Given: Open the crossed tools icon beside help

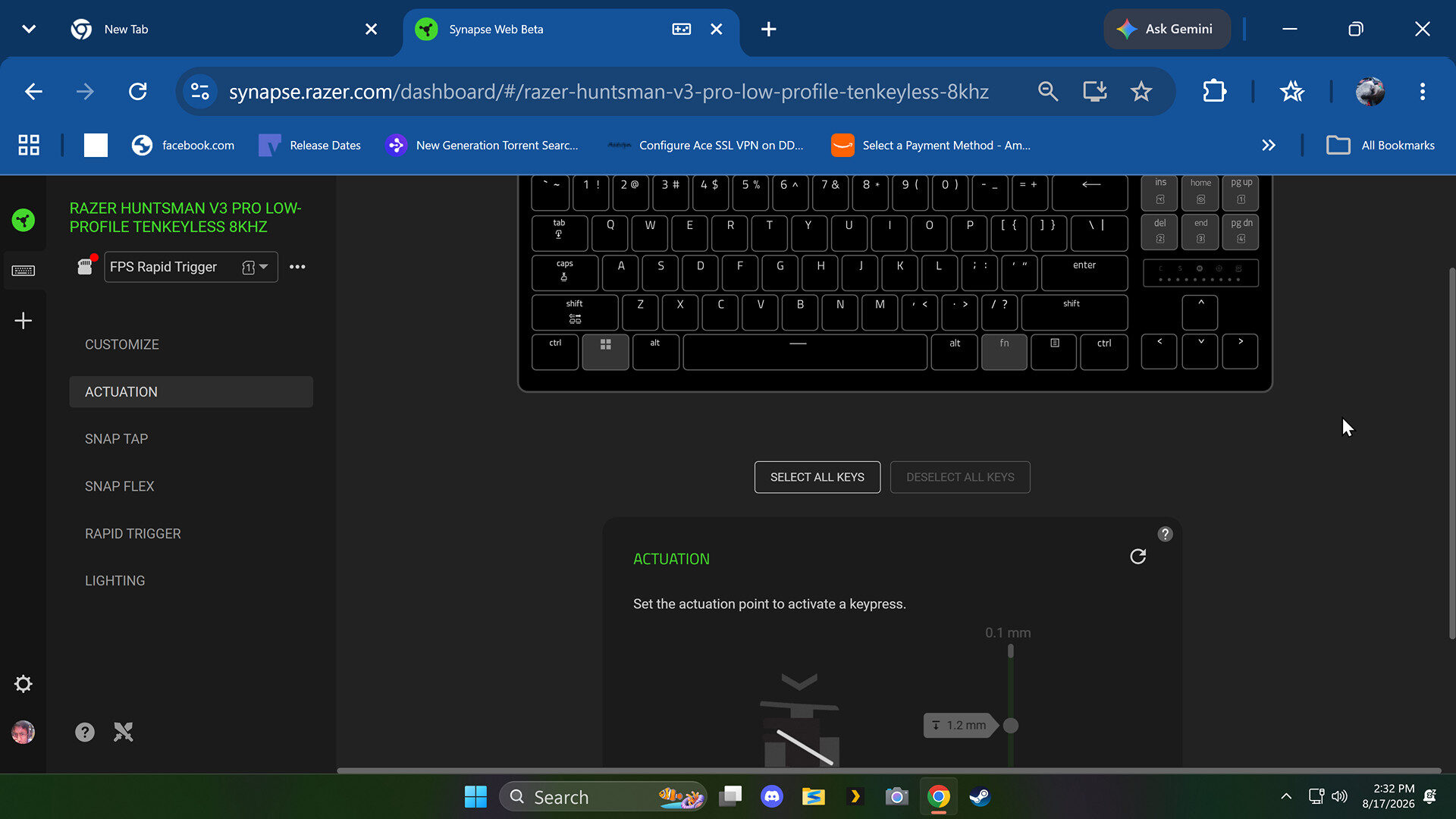Looking at the screenshot, I should coord(124,733).
